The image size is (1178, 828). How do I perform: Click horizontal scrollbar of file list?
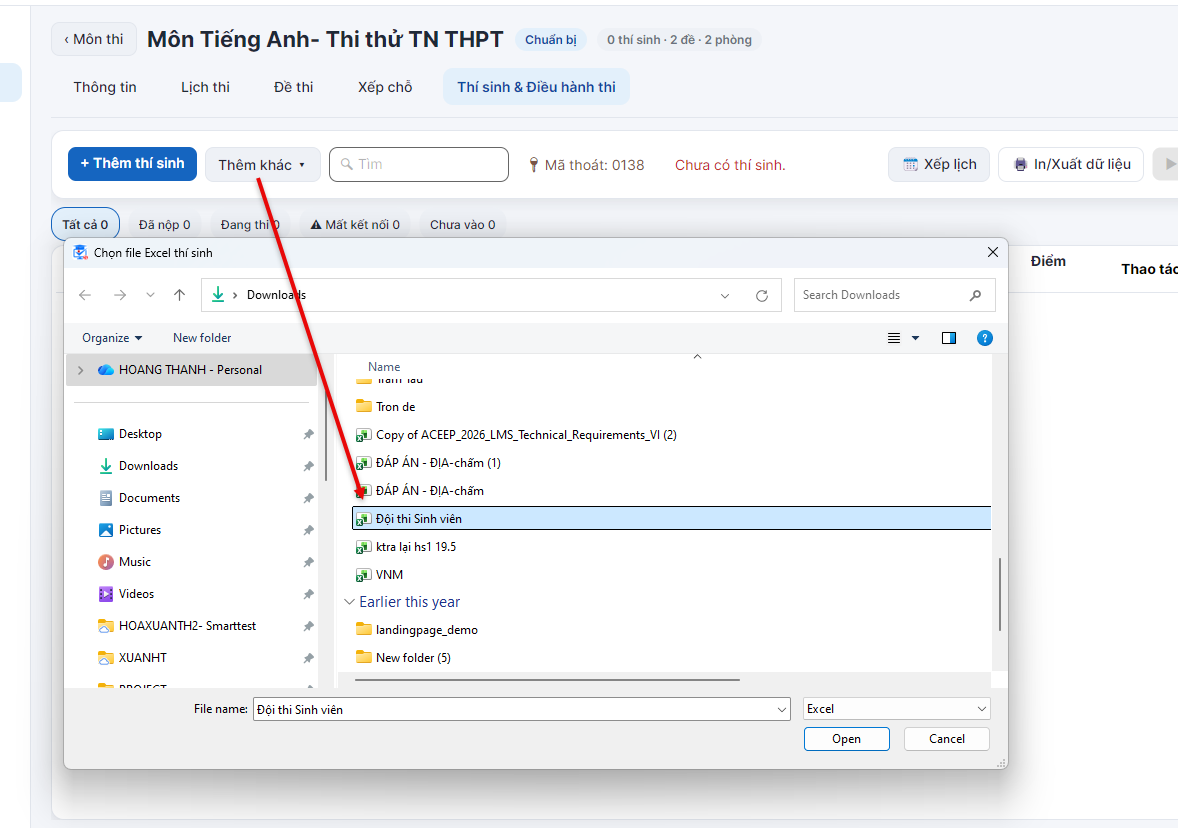click(547, 680)
